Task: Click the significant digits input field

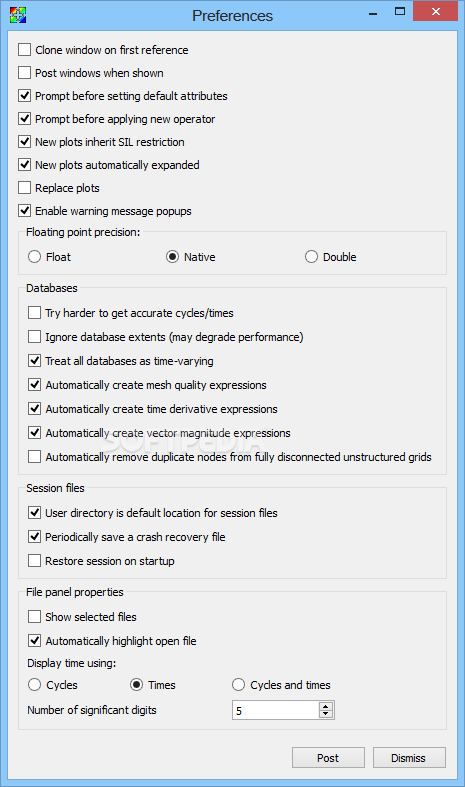Action: pyautogui.click(x=276, y=710)
